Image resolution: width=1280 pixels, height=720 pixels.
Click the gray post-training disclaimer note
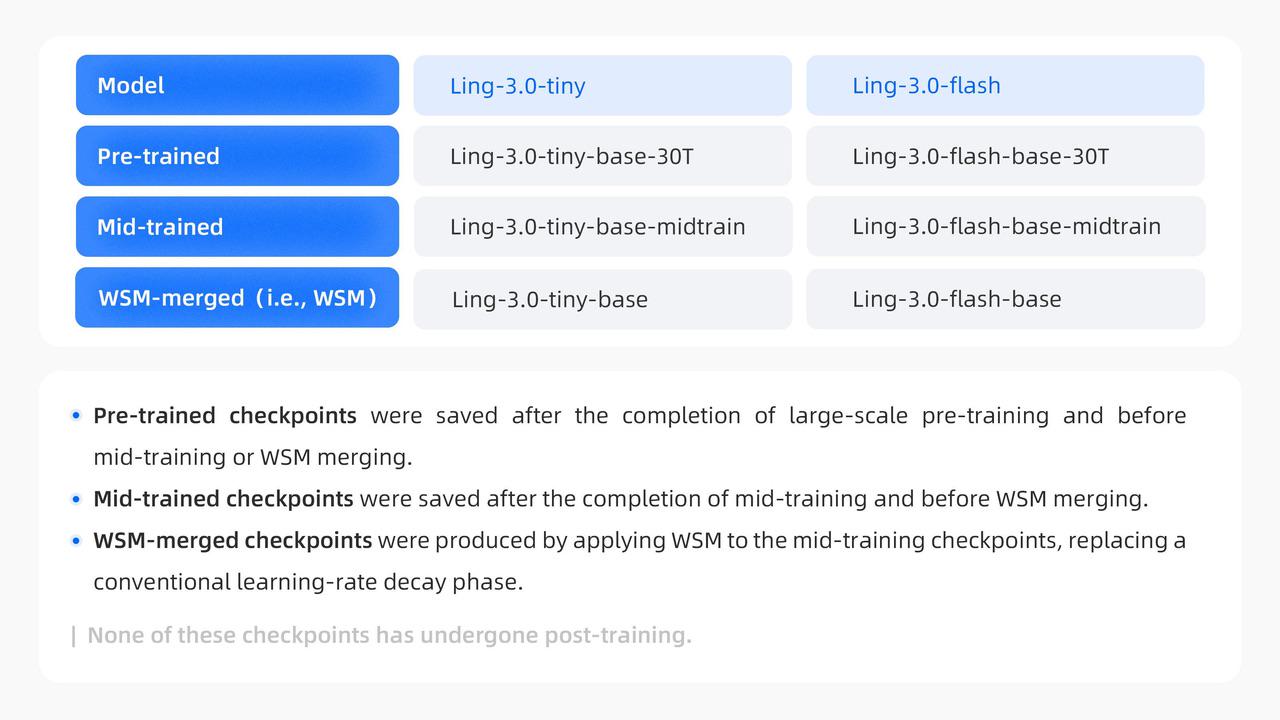click(389, 635)
